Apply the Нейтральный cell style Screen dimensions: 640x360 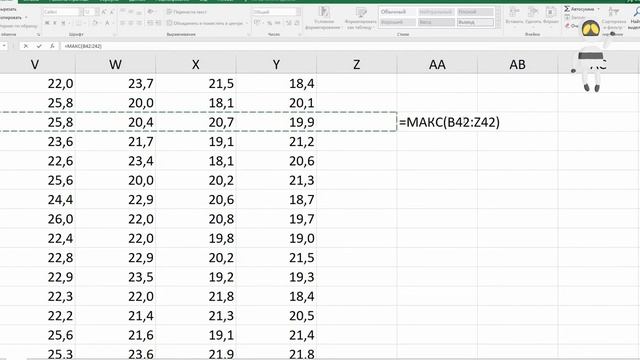(x=436, y=12)
